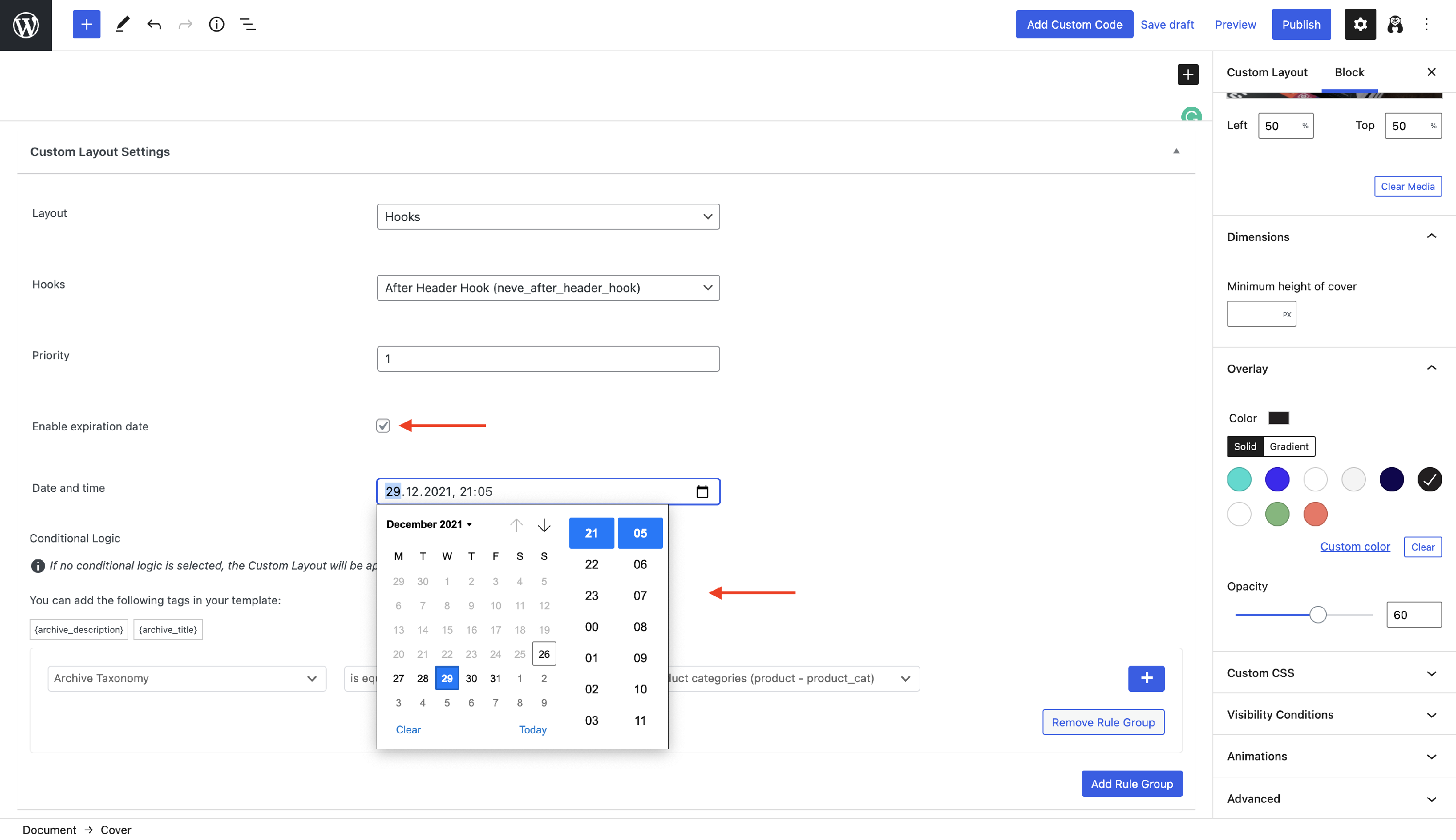Image resolution: width=1456 pixels, height=840 pixels.
Task: Open the list view outline
Action: pos(248,24)
